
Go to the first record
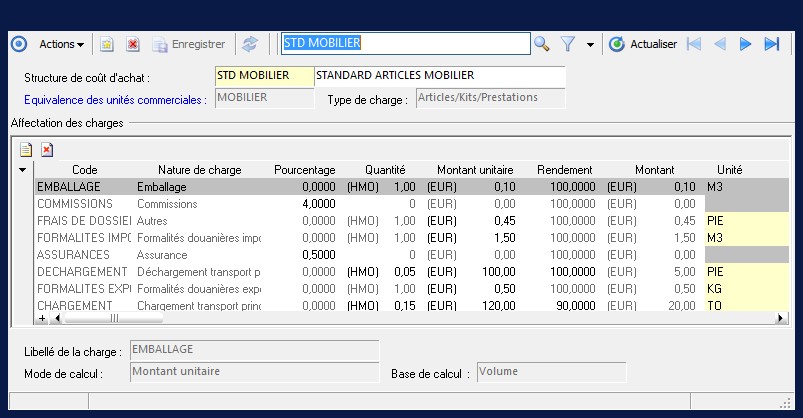tap(693, 44)
